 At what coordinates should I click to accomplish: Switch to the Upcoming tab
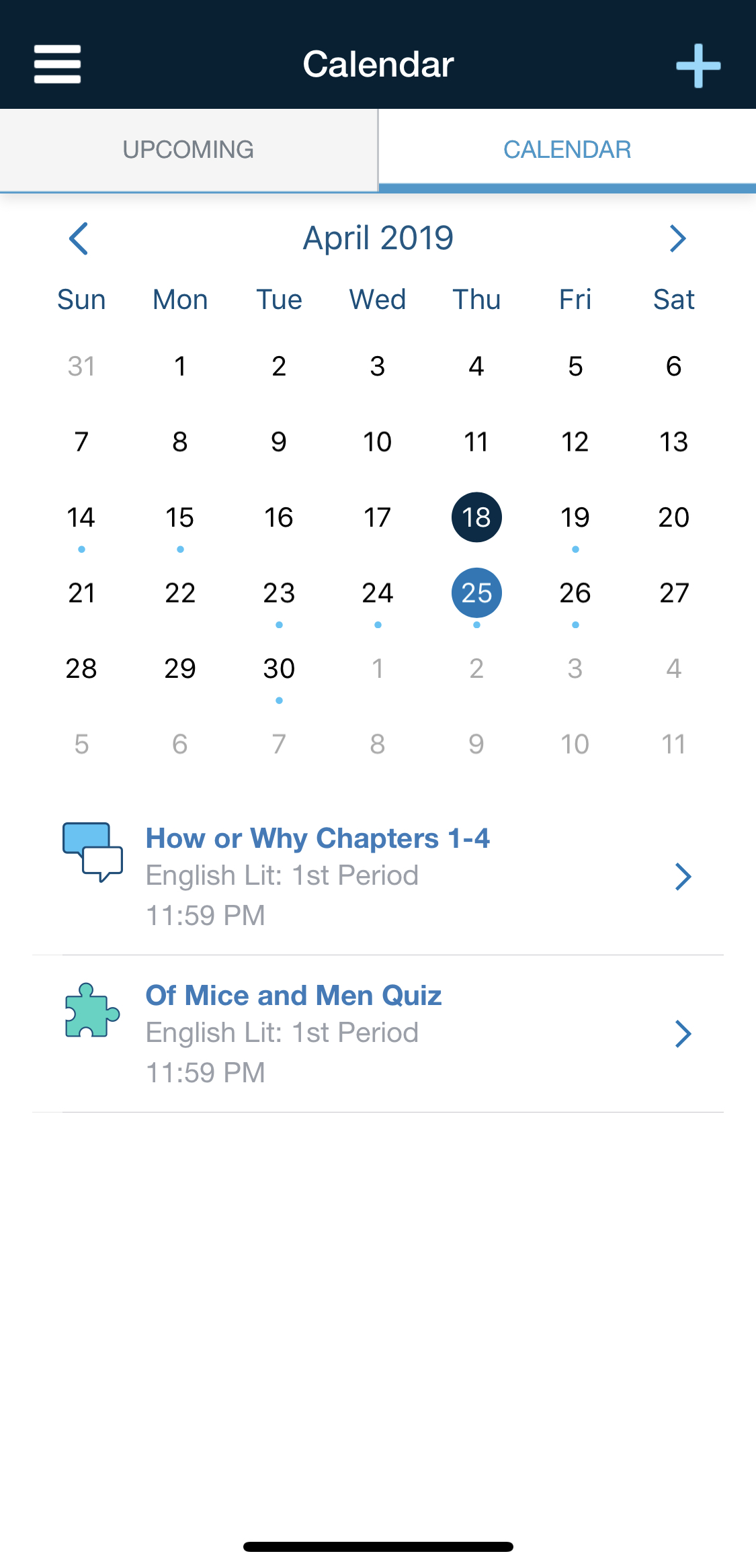[x=188, y=150]
